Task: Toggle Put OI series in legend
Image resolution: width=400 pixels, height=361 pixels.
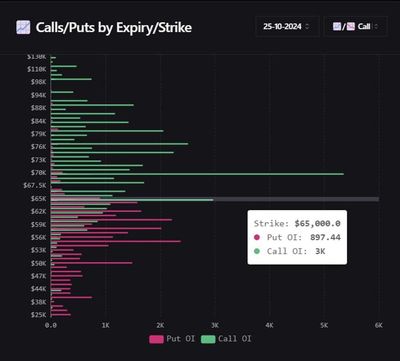Action: (172, 339)
